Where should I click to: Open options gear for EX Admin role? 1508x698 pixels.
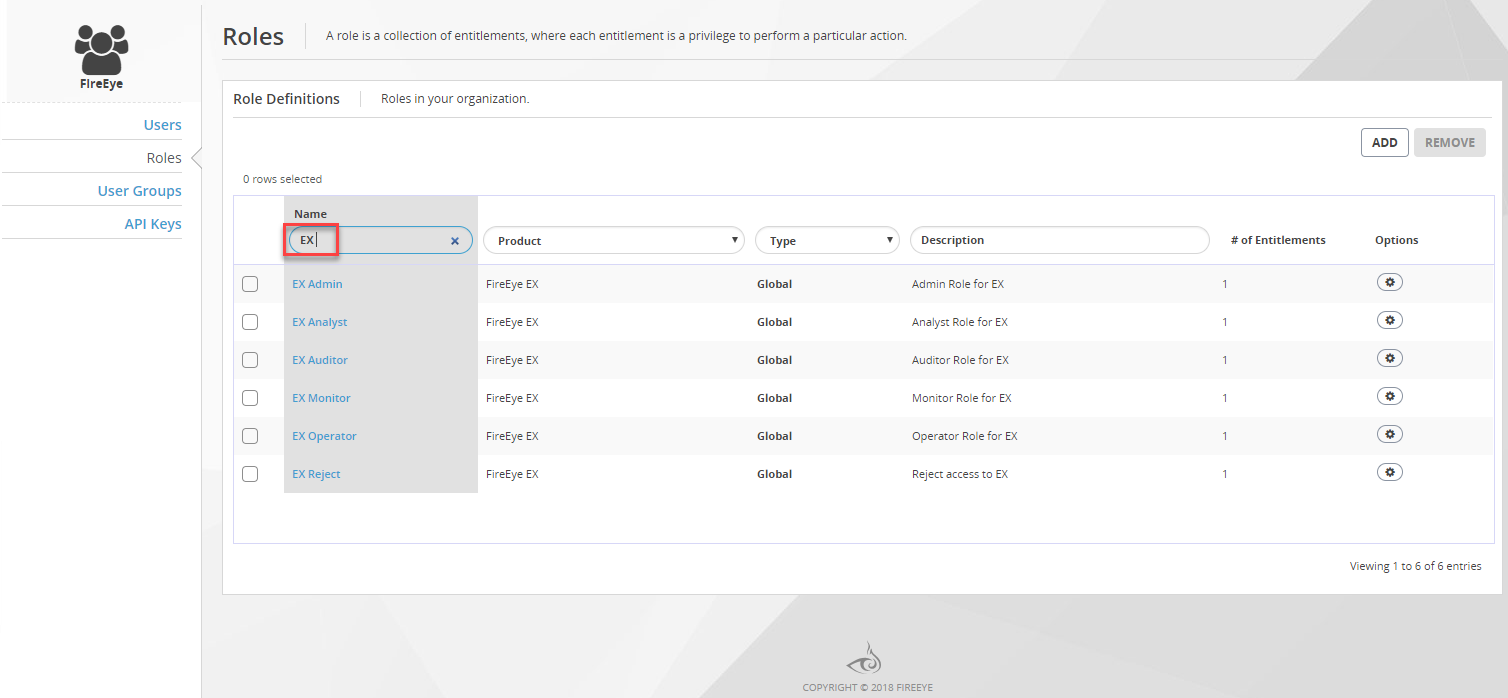pos(1389,282)
